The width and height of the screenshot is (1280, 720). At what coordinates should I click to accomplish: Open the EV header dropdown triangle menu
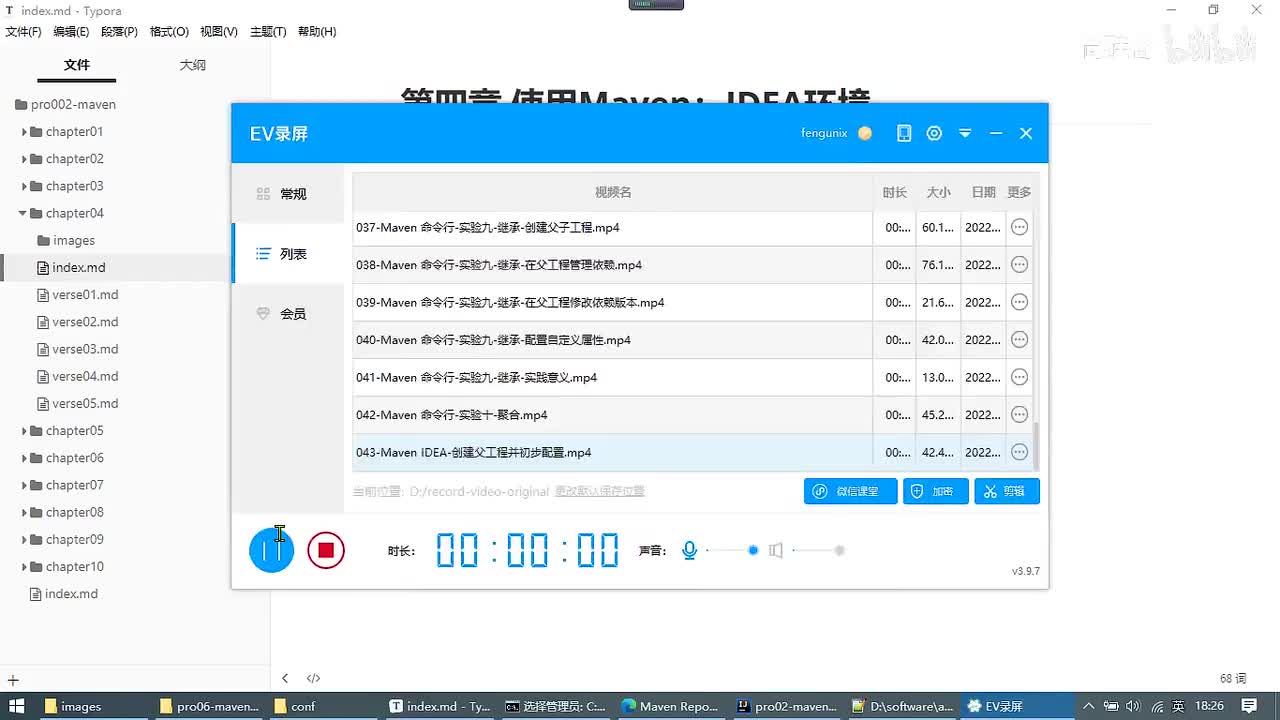pyautogui.click(x=965, y=133)
